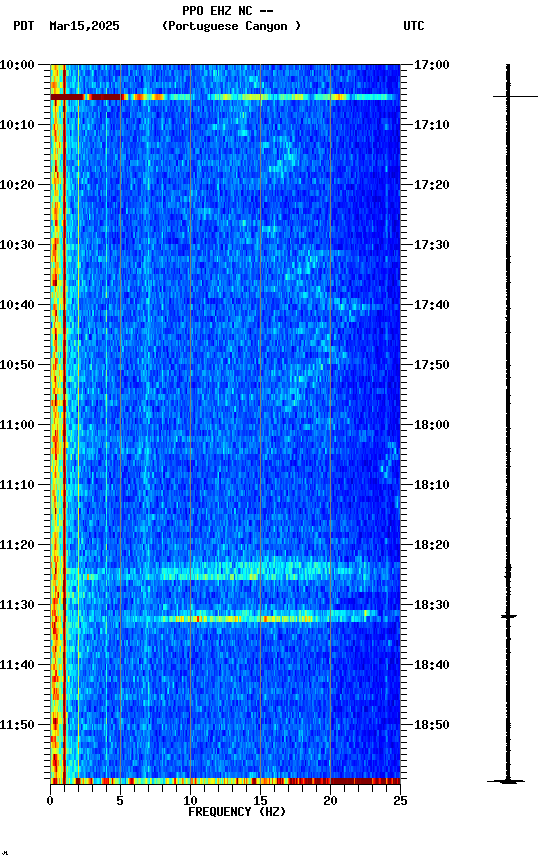Click the seismogram spike near 17:05 UTC
This screenshot has height=864, width=552.
pyautogui.click(x=515, y=96)
